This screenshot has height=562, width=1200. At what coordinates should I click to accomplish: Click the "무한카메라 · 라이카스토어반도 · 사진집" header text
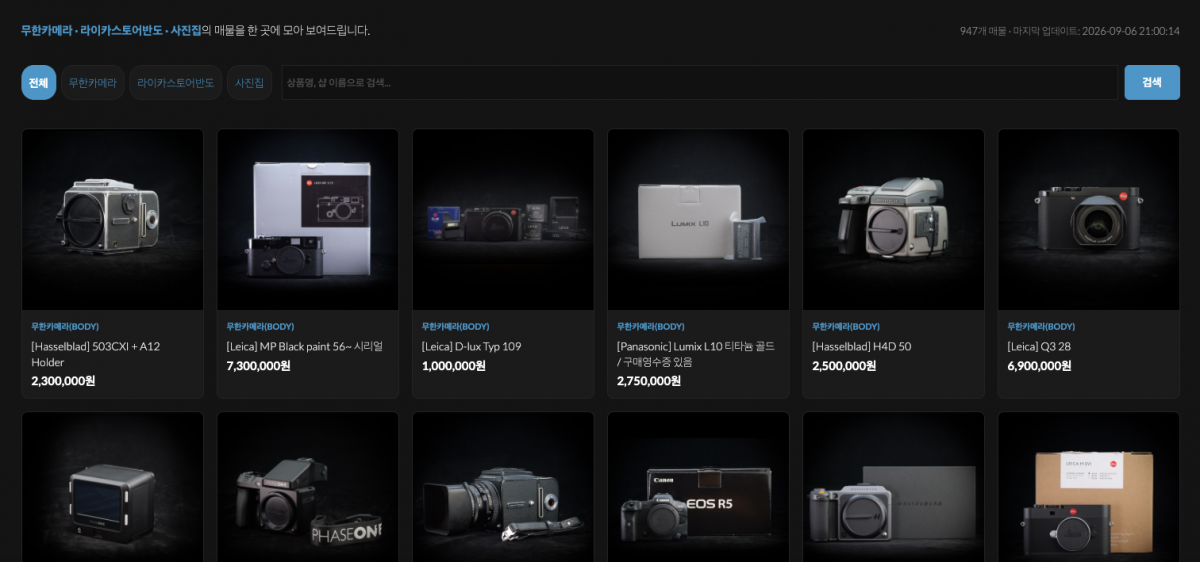tap(111, 30)
